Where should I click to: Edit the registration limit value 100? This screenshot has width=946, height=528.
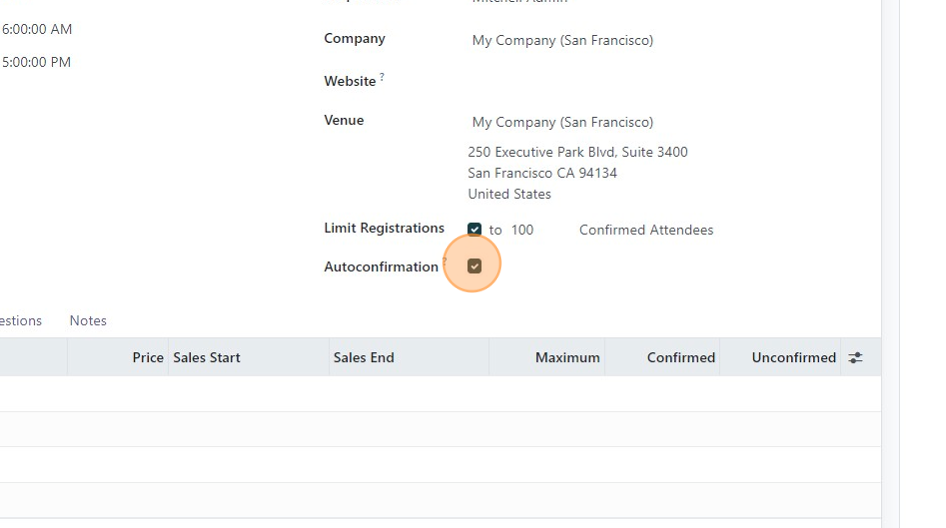click(522, 230)
